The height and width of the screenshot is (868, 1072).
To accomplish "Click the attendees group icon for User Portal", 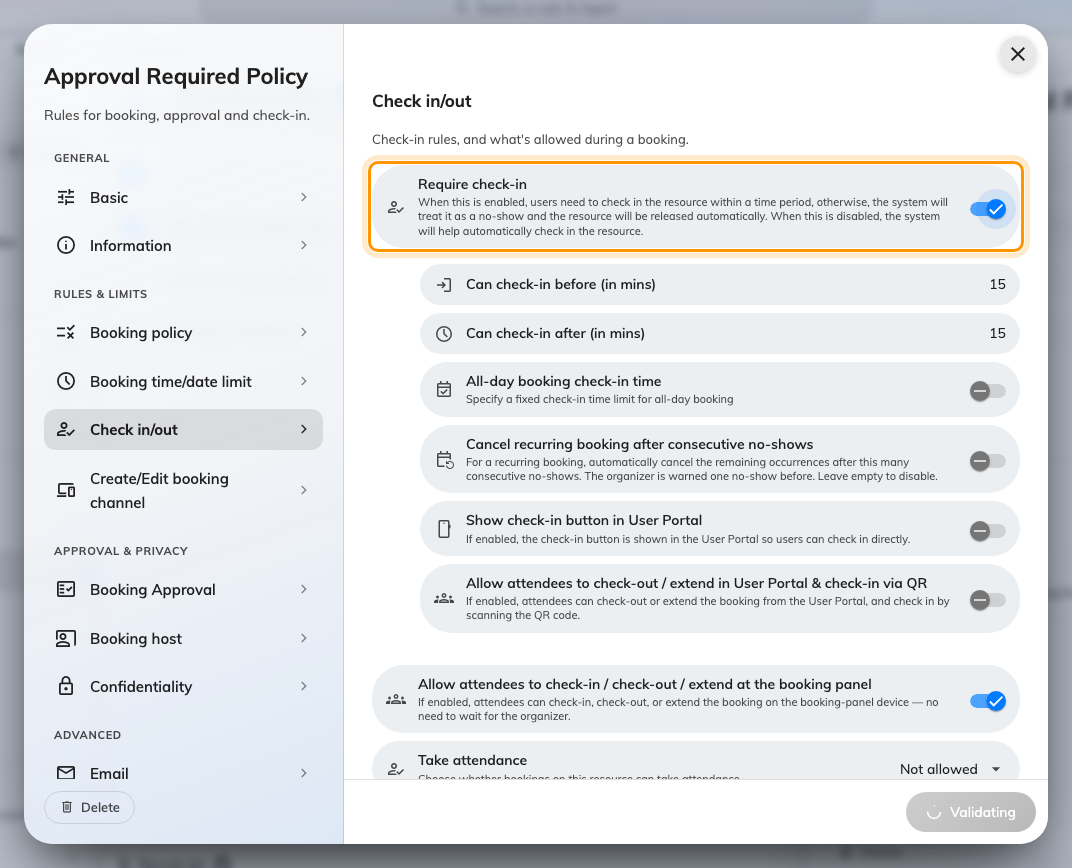I will click(x=444, y=599).
